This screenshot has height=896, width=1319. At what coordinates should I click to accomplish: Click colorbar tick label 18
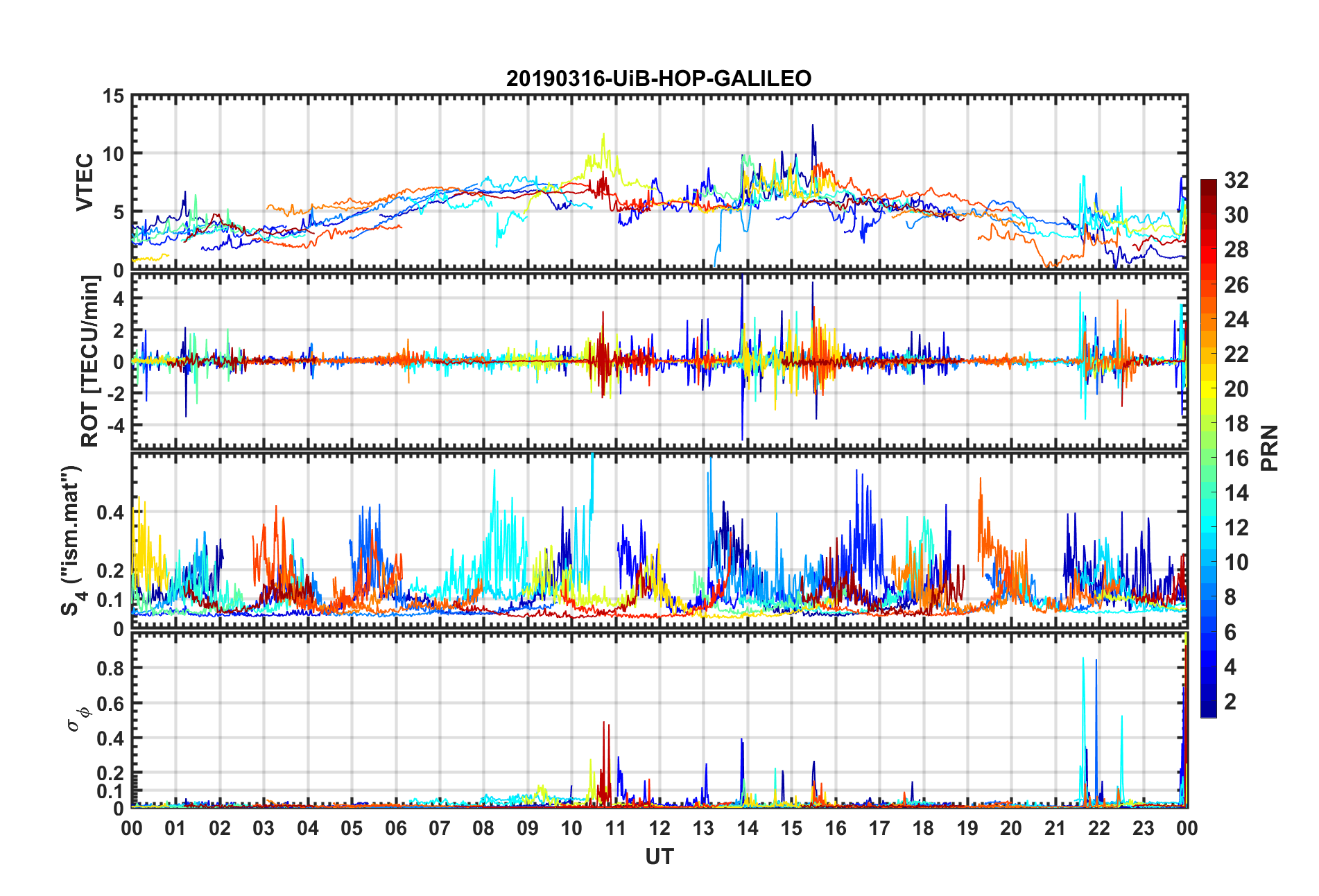[x=1236, y=423]
